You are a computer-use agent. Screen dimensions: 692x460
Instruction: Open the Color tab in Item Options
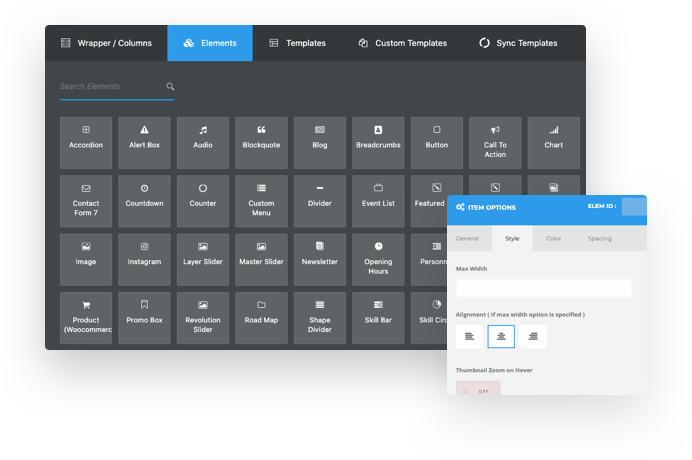click(x=553, y=239)
